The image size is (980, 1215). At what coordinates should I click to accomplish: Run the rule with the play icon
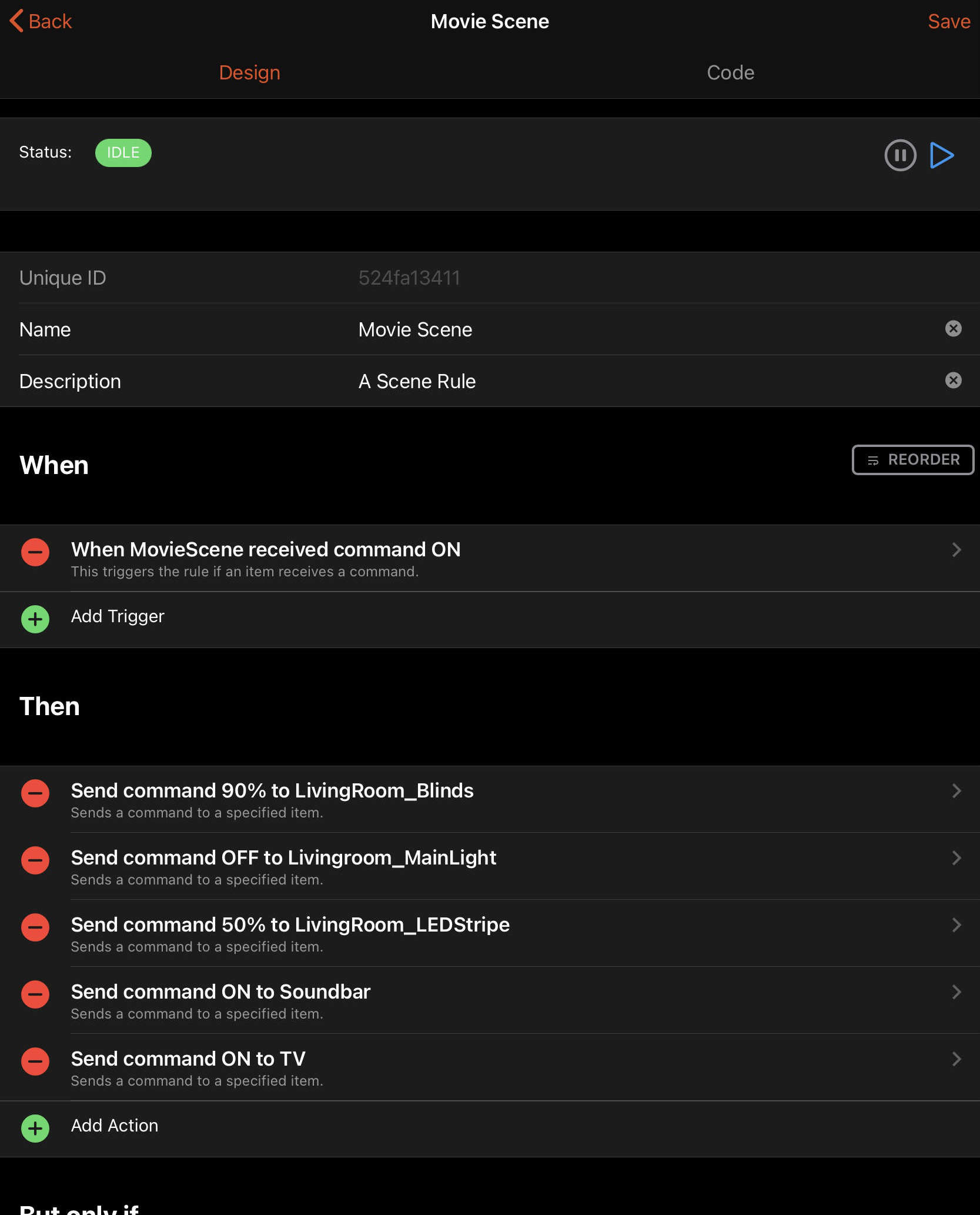coord(942,155)
